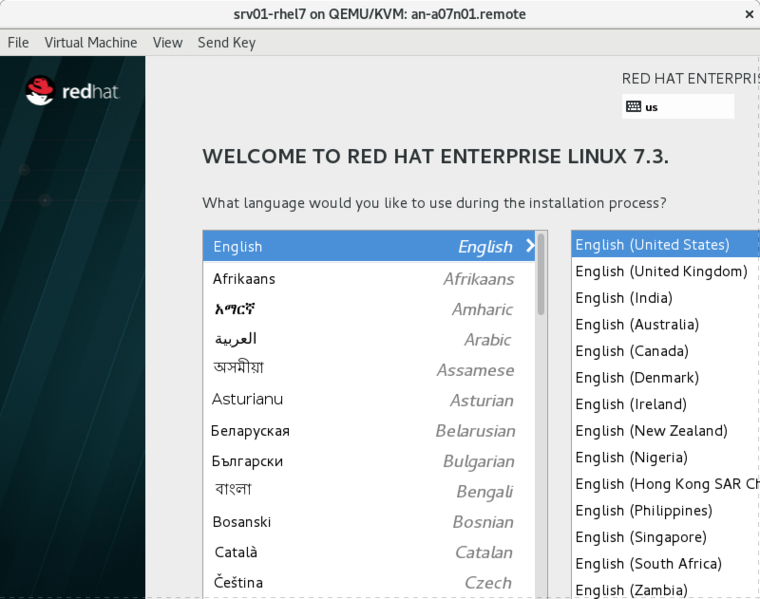Click the arrow beside selected English
Viewport: 760px width, 599px height.
[529, 246]
